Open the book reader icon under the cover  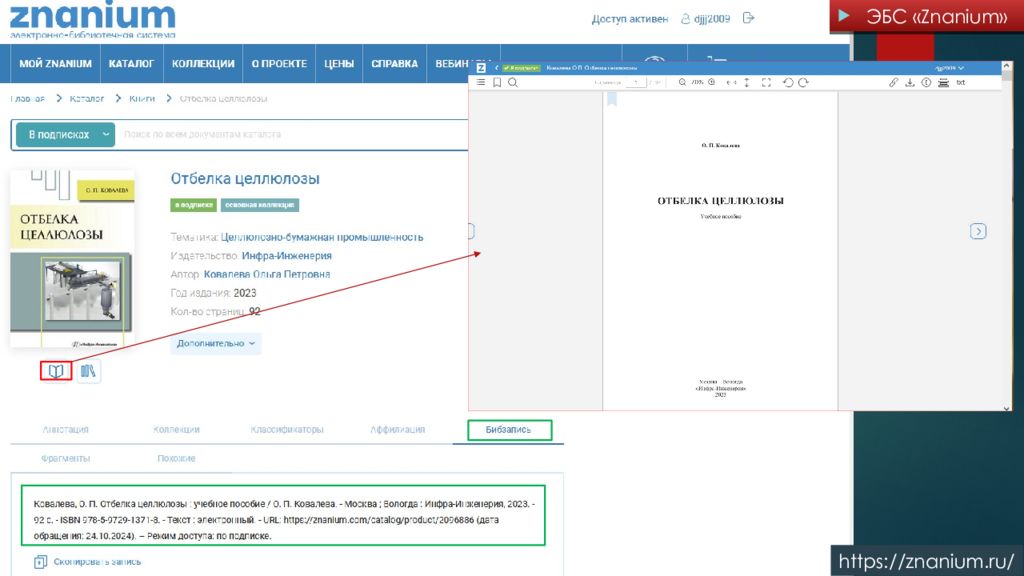(56, 371)
